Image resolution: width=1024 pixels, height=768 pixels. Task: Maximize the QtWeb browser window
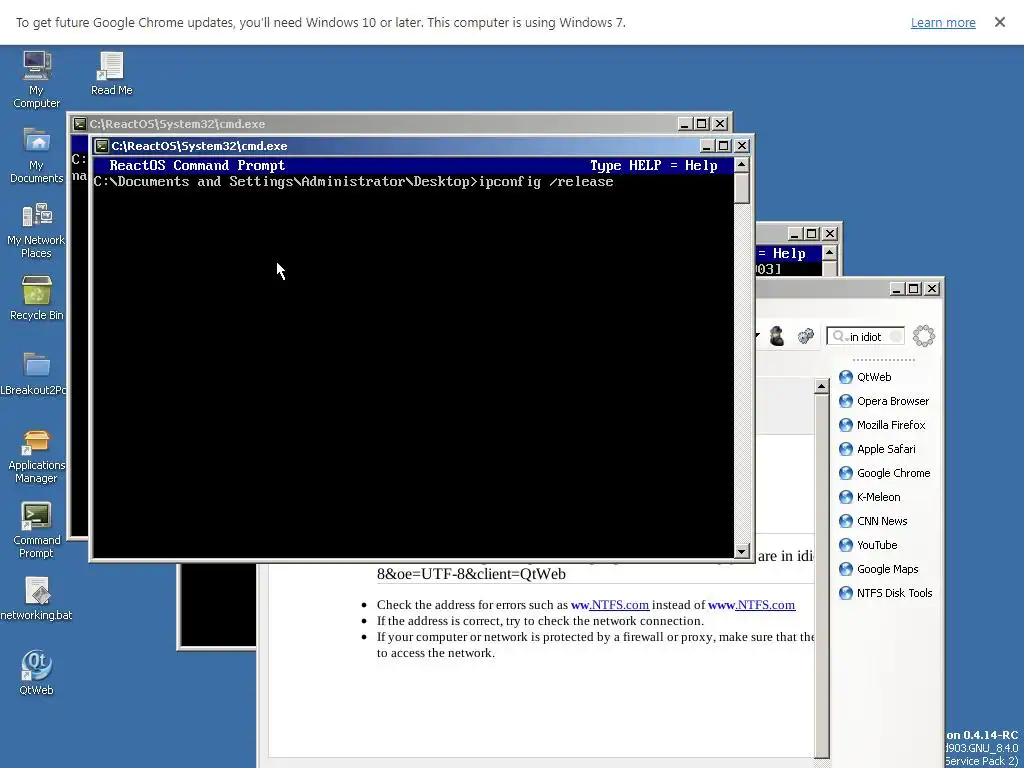[x=914, y=289]
